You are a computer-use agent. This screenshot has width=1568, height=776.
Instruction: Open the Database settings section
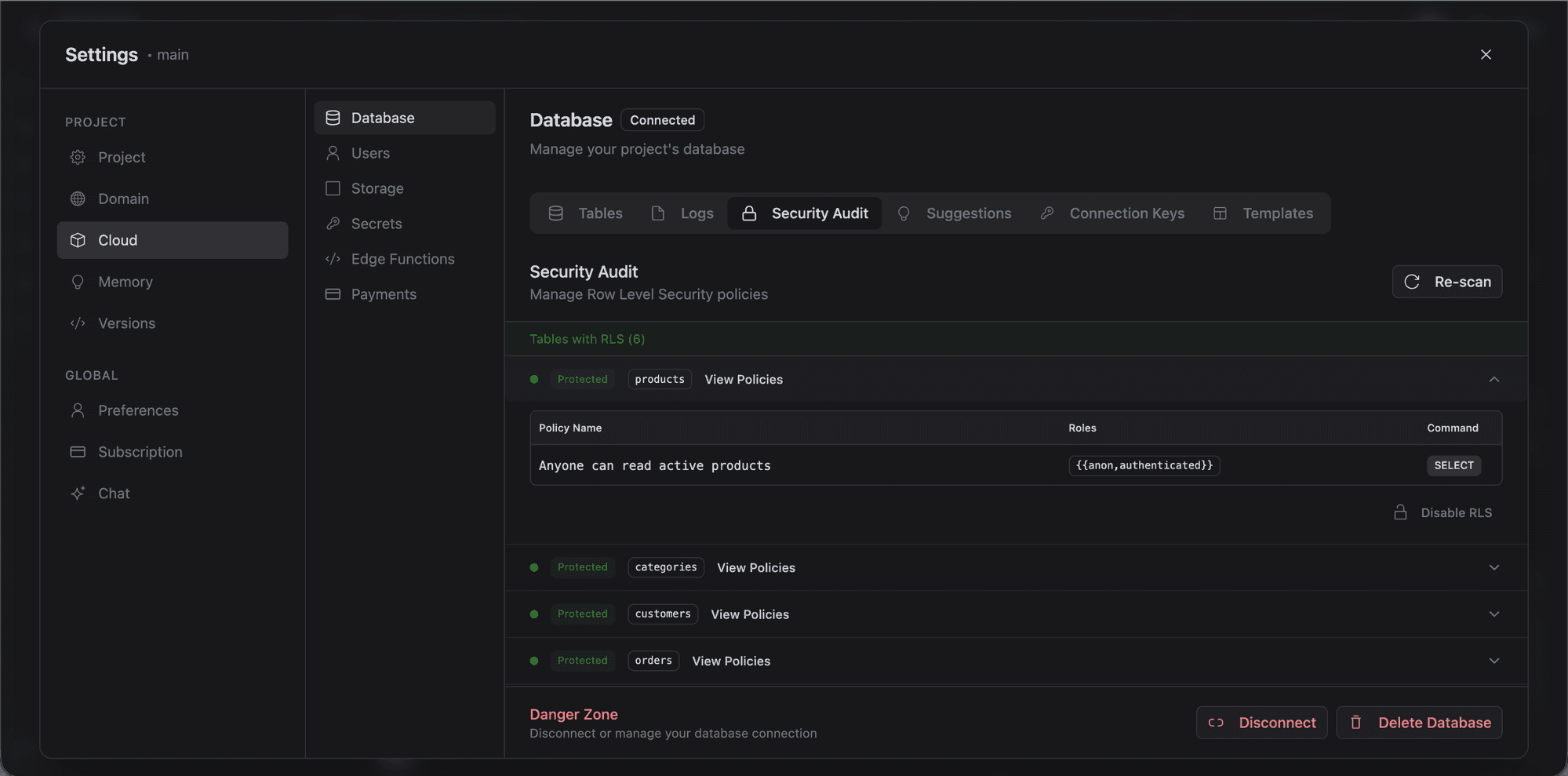[383, 118]
